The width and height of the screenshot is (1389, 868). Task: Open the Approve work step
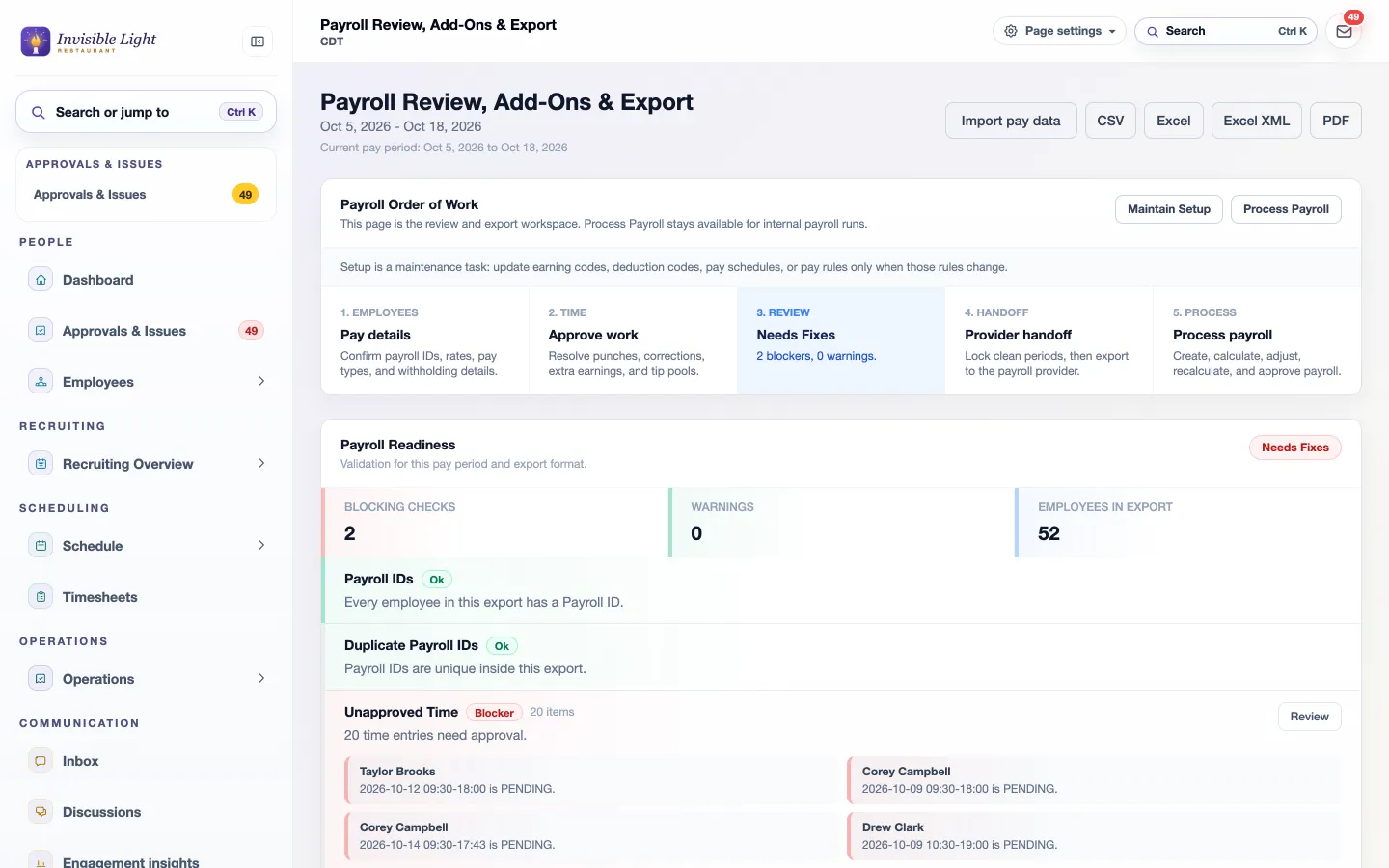[x=633, y=341]
